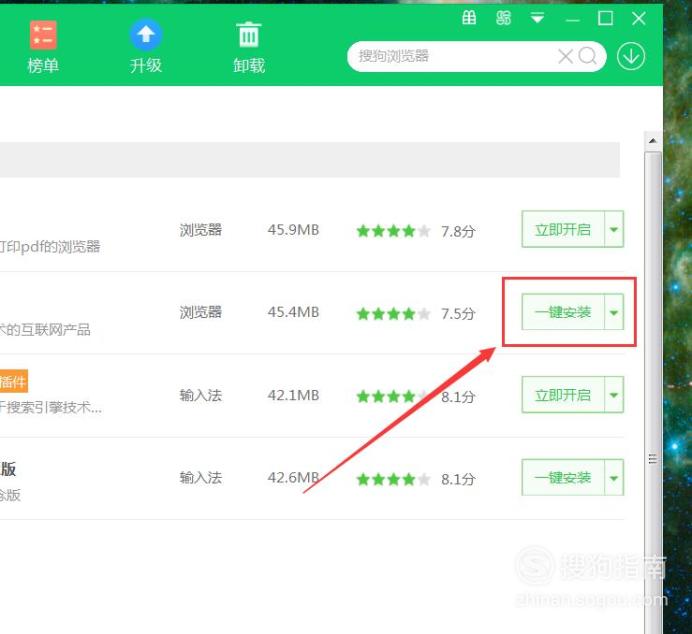Click the orange 插件 tag
Viewport: 692px width, 634px height.
click(x=13, y=381)
